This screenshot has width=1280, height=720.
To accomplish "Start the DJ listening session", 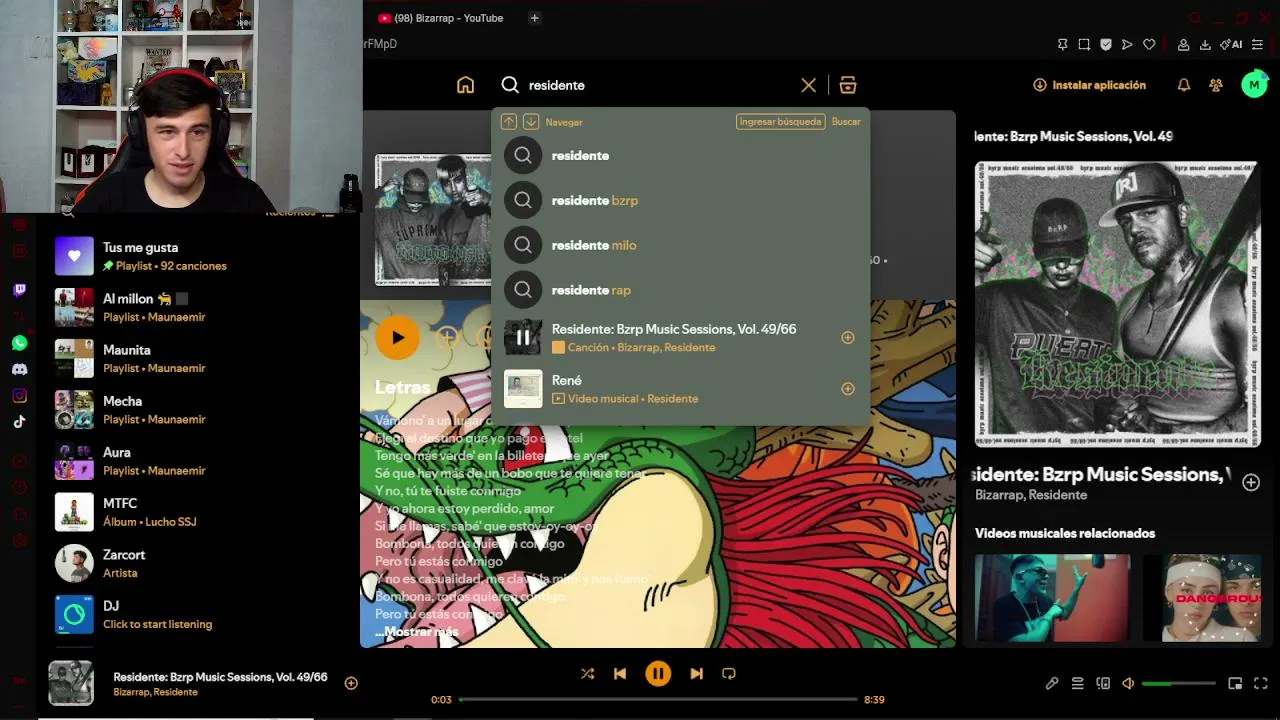I will click(200, 614).
